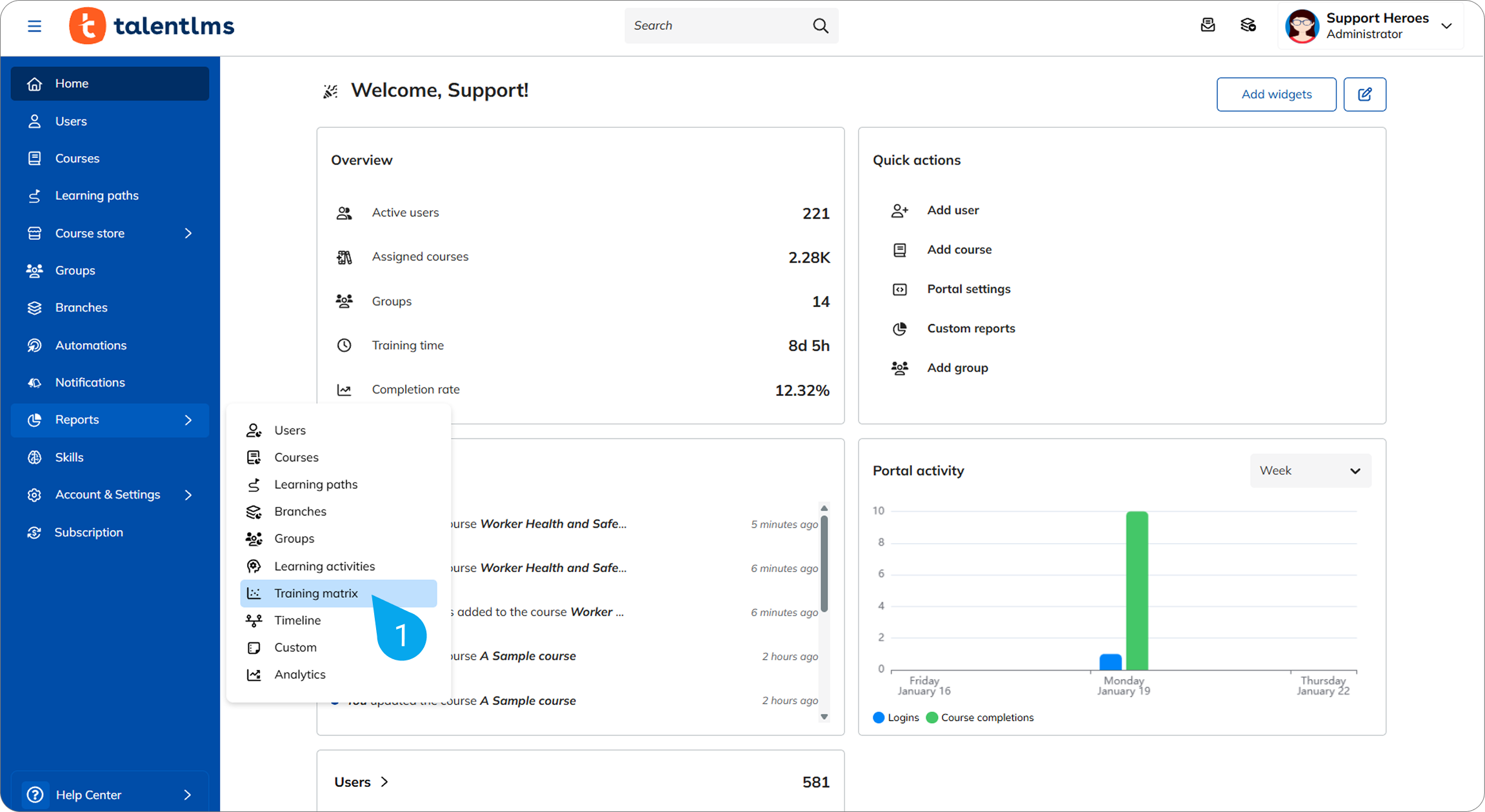Expand the Support Heroes profile menu
Viewport: 1485px width, 812px height.
coord(1446,26)
